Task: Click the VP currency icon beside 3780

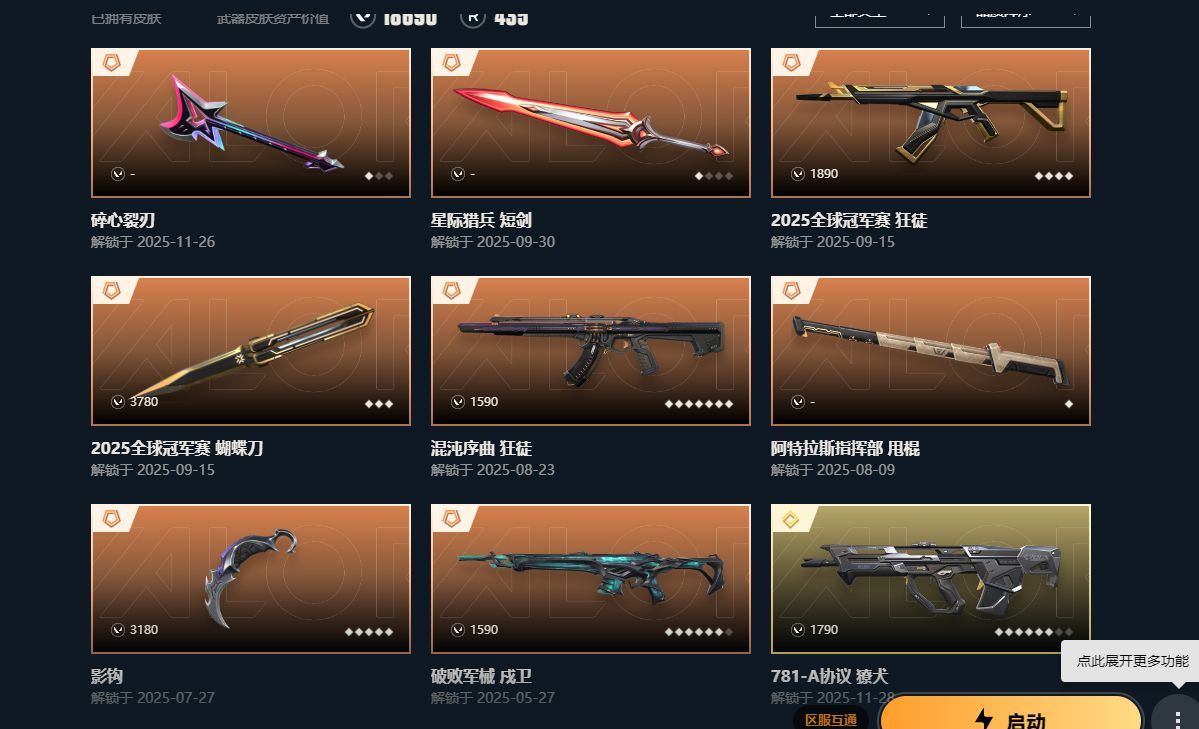Action: point(118,402)
